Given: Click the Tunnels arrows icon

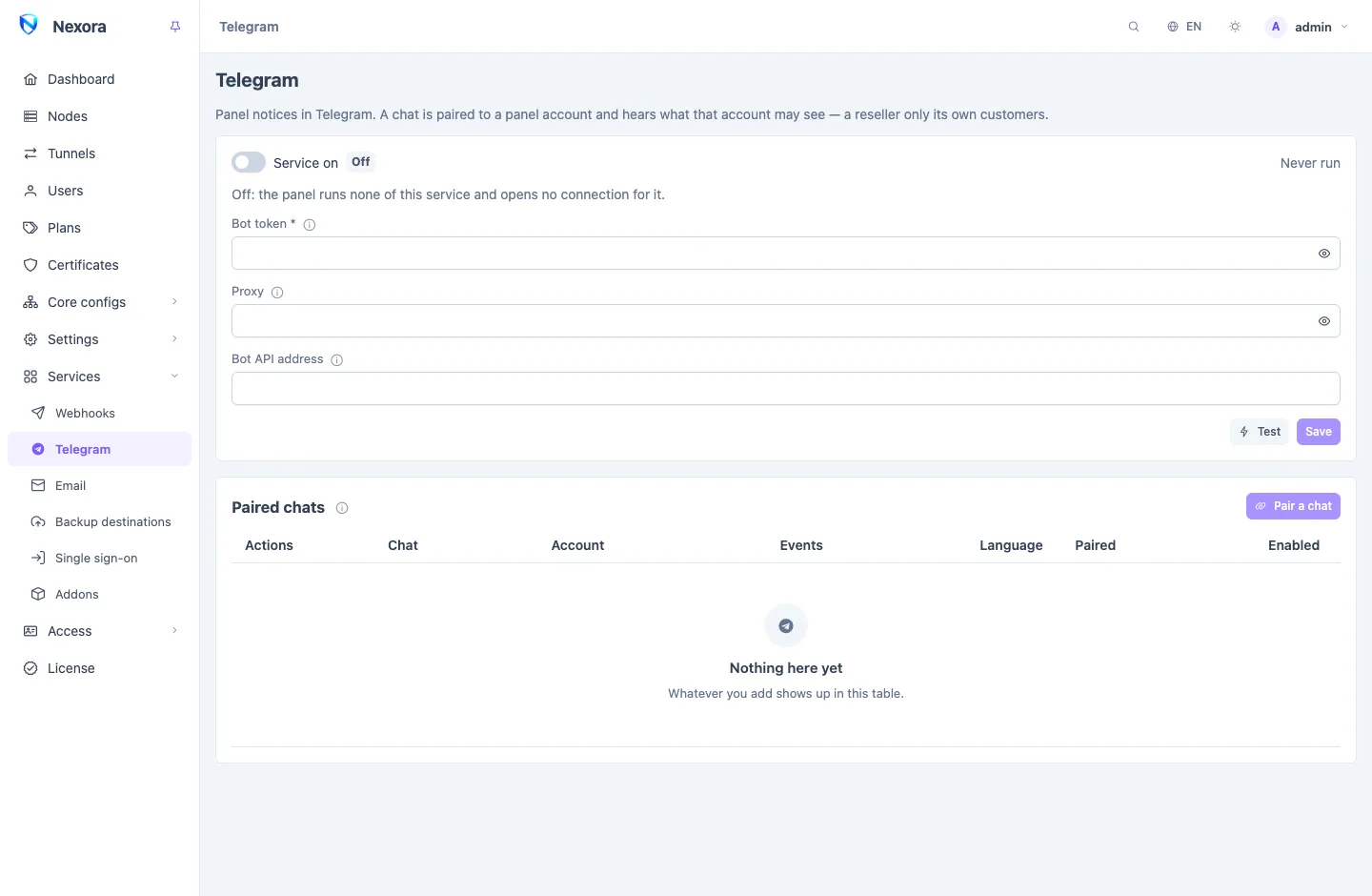Looking at the screenshot, I should [x=30, y=153].
